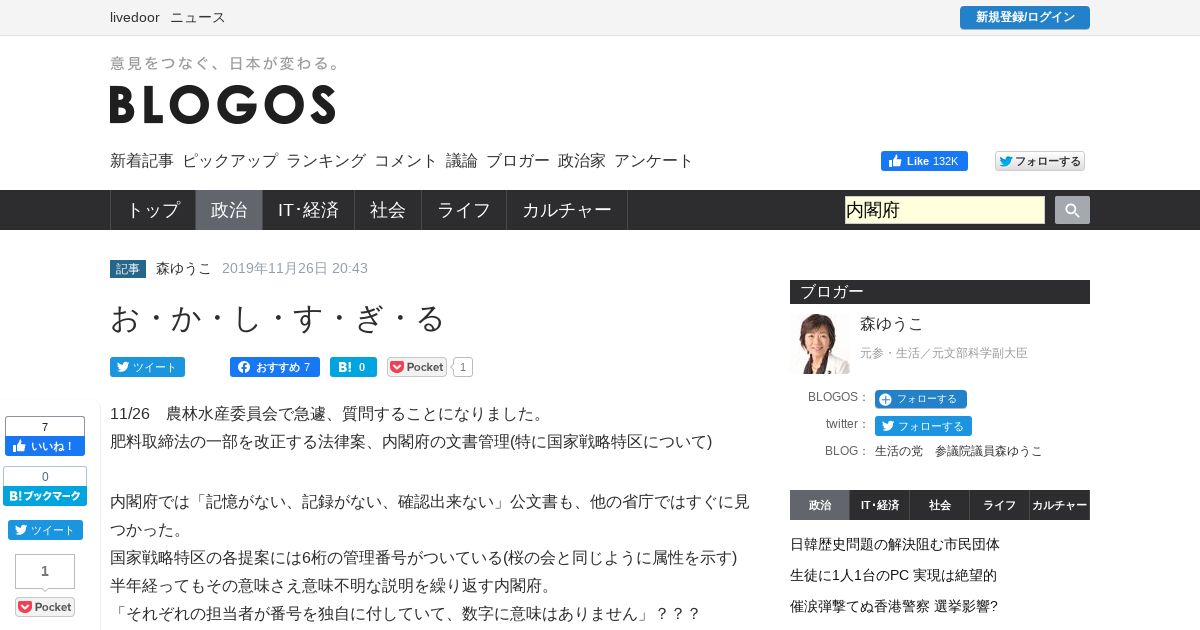Viewport: 1200px width, 630px height.
Task: Open 政治家 menu item
Action: tap(582, 160)
